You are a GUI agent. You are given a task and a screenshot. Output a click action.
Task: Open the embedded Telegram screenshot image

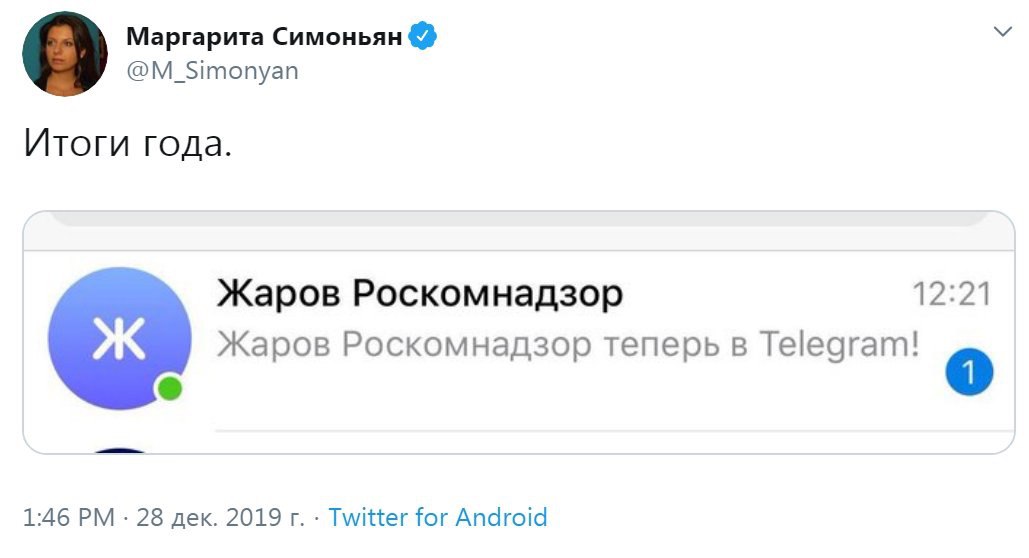pos(519,332)
